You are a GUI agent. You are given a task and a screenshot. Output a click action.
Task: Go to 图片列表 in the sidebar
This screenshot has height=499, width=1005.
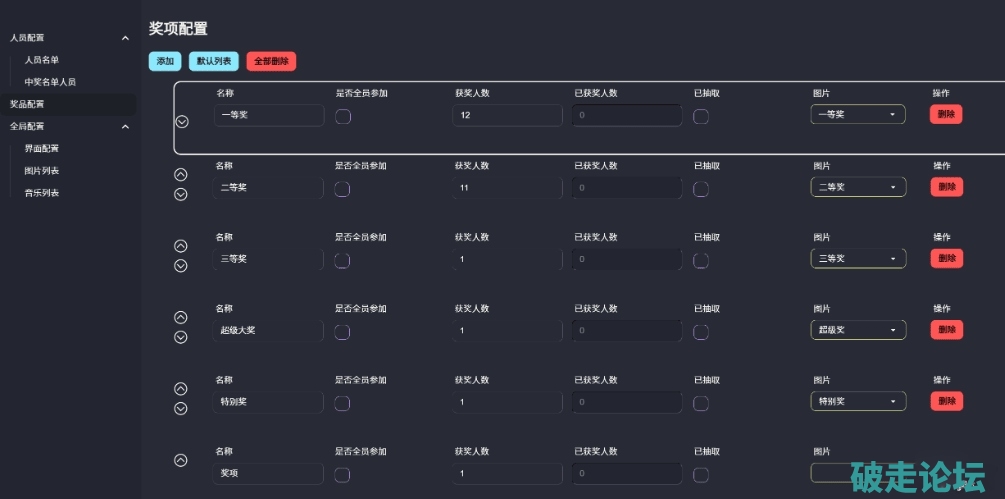(x=43, y=171)
